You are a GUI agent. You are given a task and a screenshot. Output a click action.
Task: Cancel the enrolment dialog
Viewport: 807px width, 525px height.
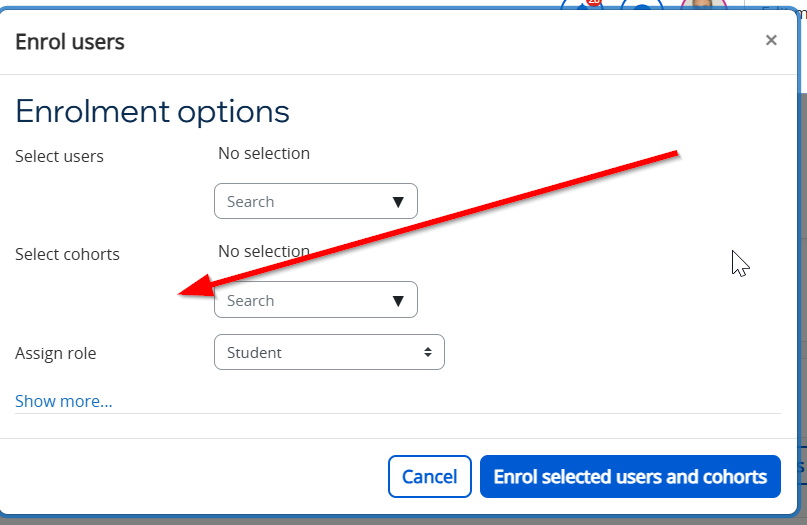pyautogui.click(x=430, y=477)
